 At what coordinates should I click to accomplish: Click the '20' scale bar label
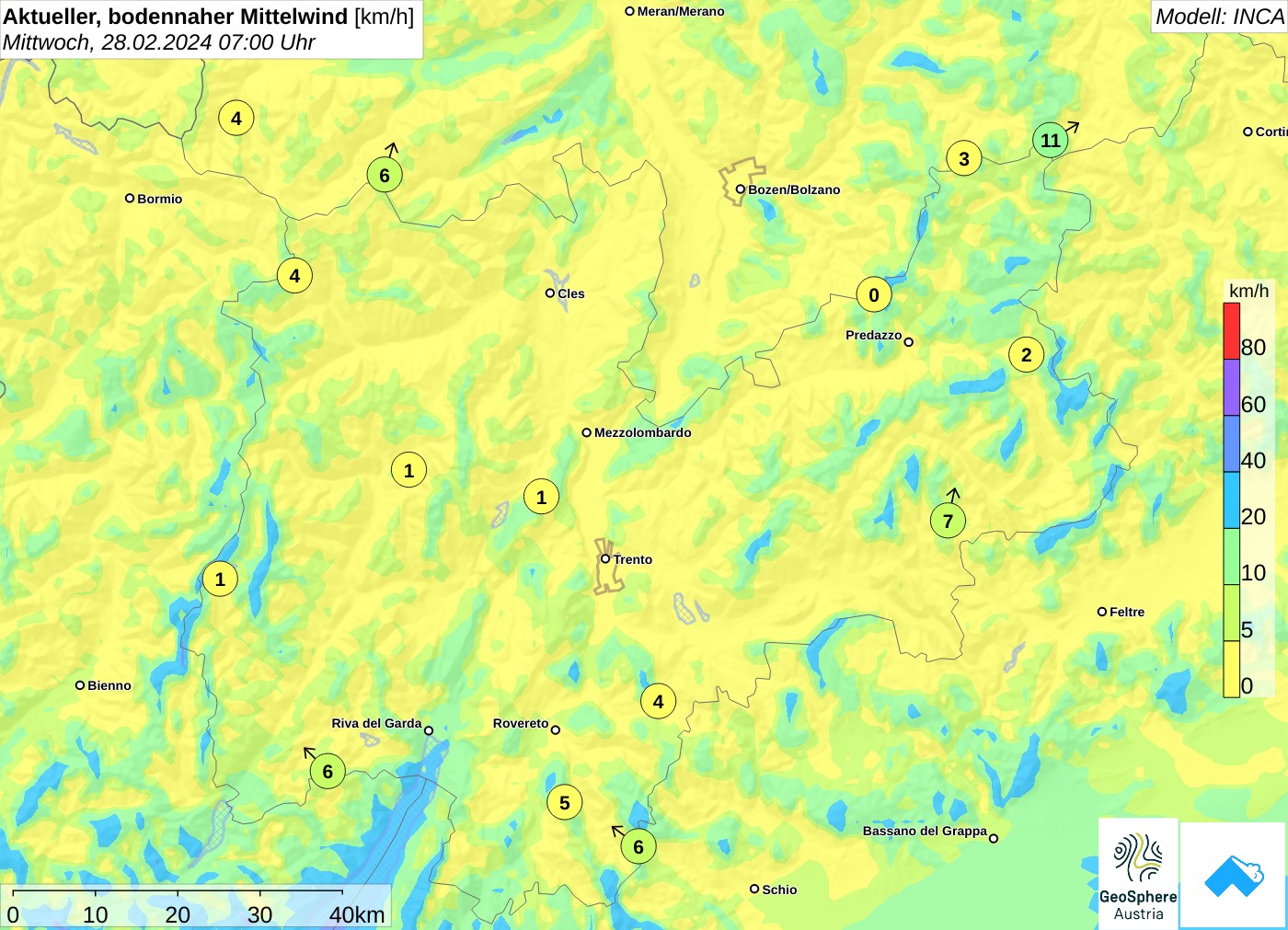tap(178, 914)
